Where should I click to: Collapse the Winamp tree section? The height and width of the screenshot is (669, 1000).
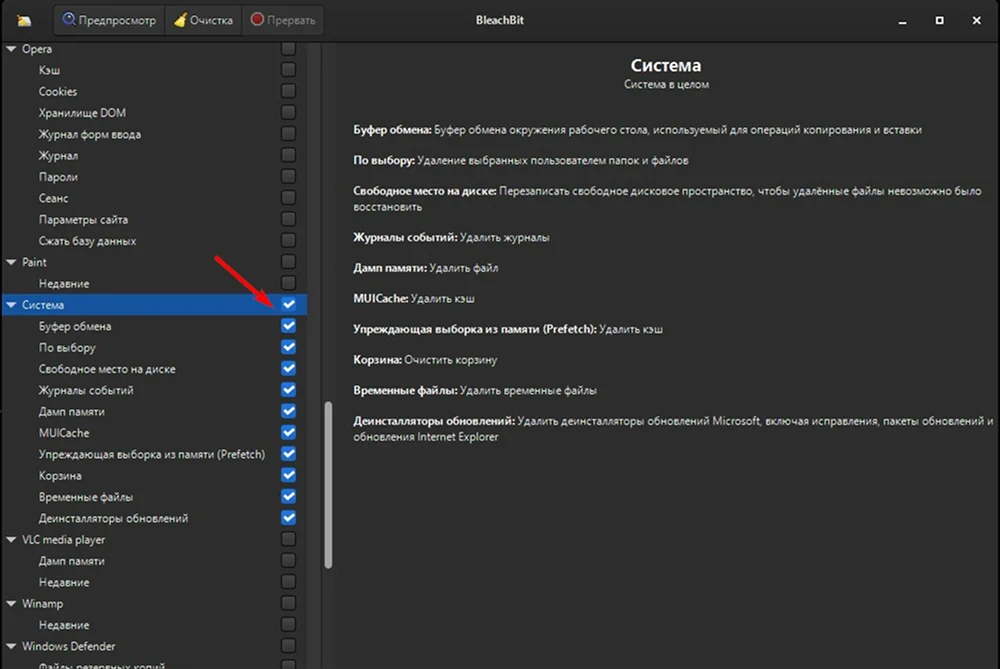pyautogui.click(x=12, y=604)
